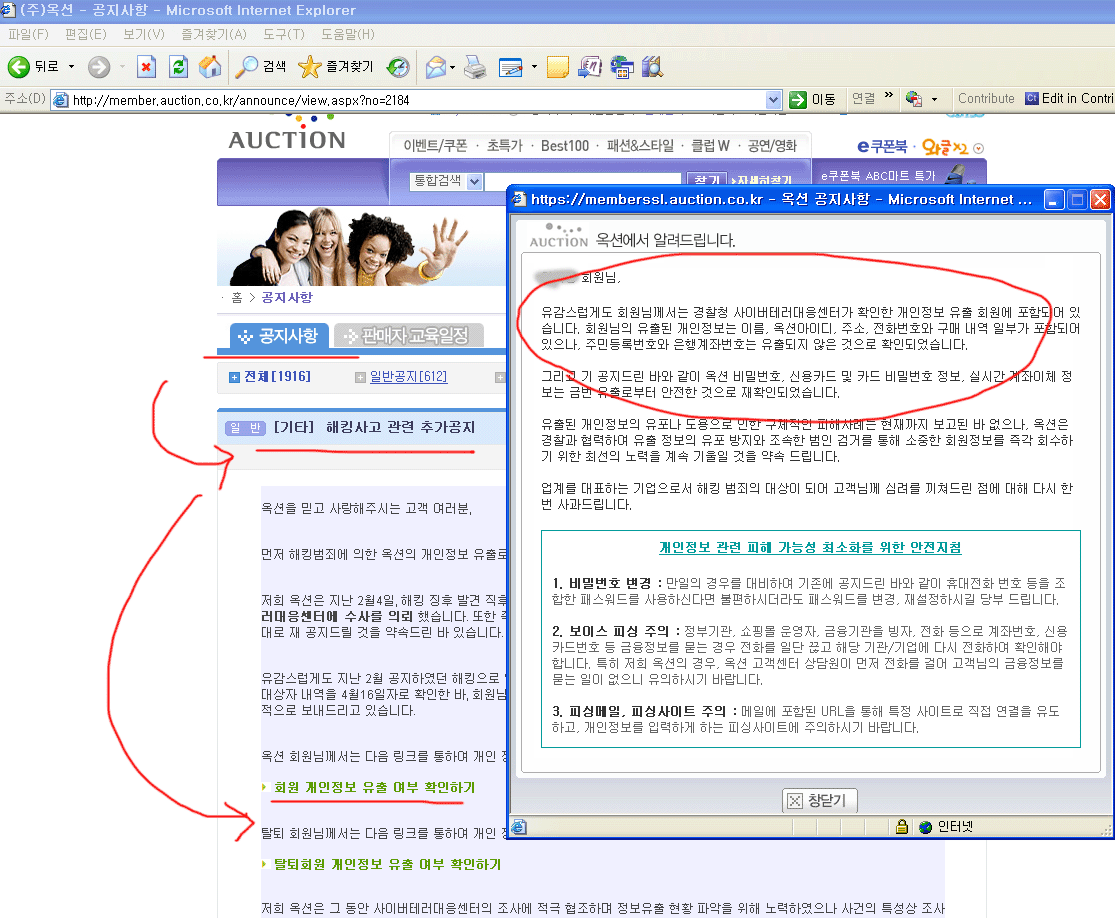The image size is (1115, 918).
Task: Click the Research book-and-magnifier icon
Action: point(652,67)
